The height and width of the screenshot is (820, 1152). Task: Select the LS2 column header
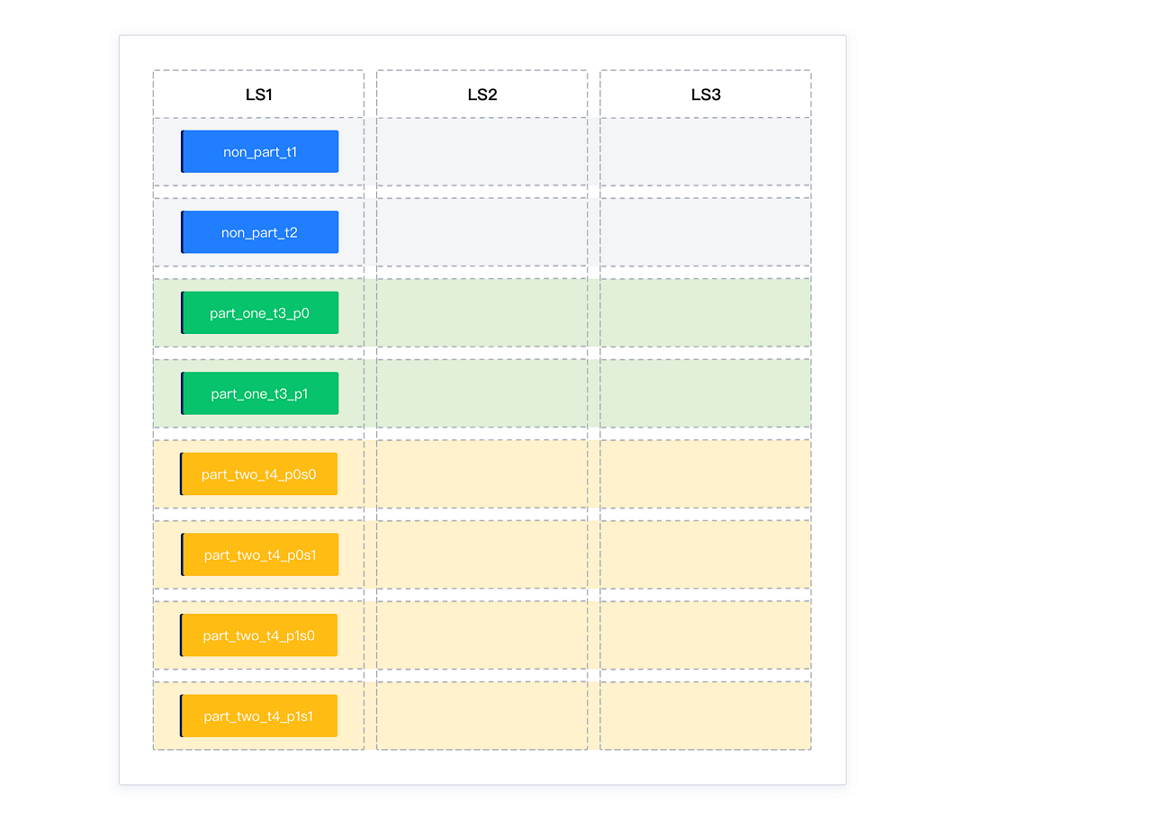coord(482,95)
